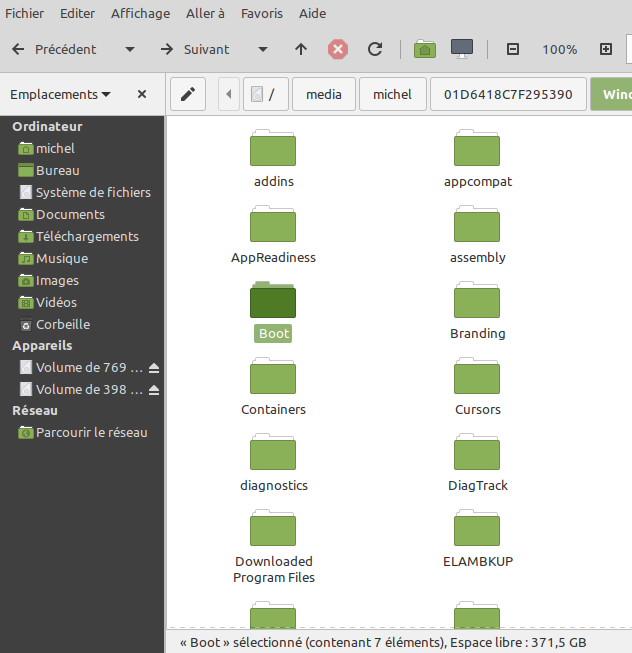
Task: Open the Aide menu
Action: [x=312, y=13]
